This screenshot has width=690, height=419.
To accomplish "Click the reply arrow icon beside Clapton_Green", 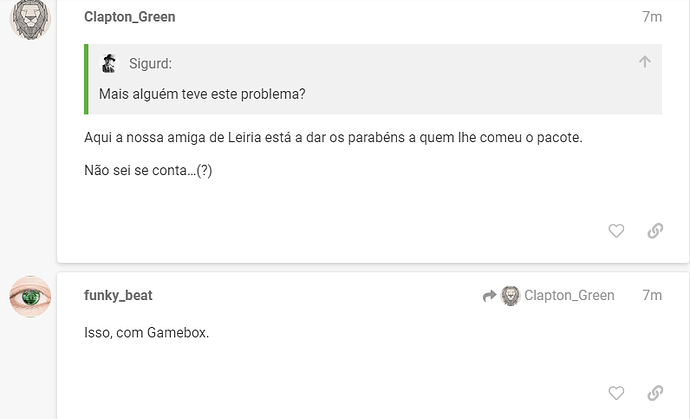I will (489, 296).
